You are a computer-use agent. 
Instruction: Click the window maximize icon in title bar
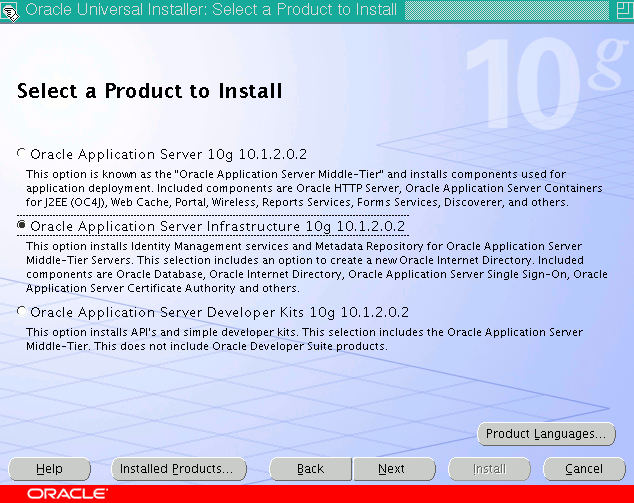tap(624, 10)
